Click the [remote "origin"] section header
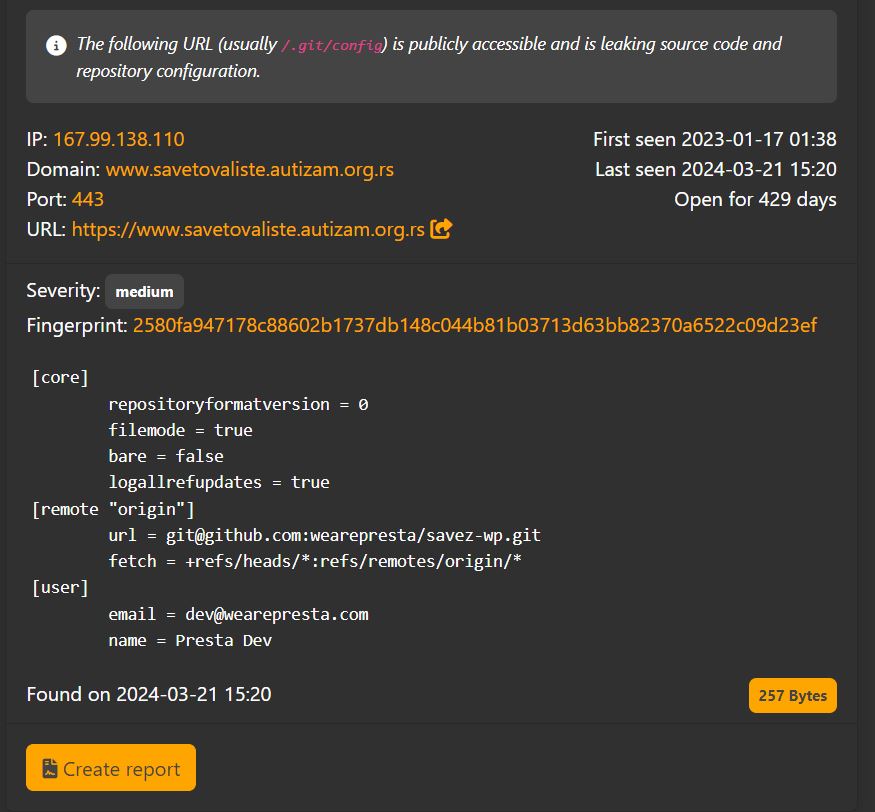 point(113,509)
